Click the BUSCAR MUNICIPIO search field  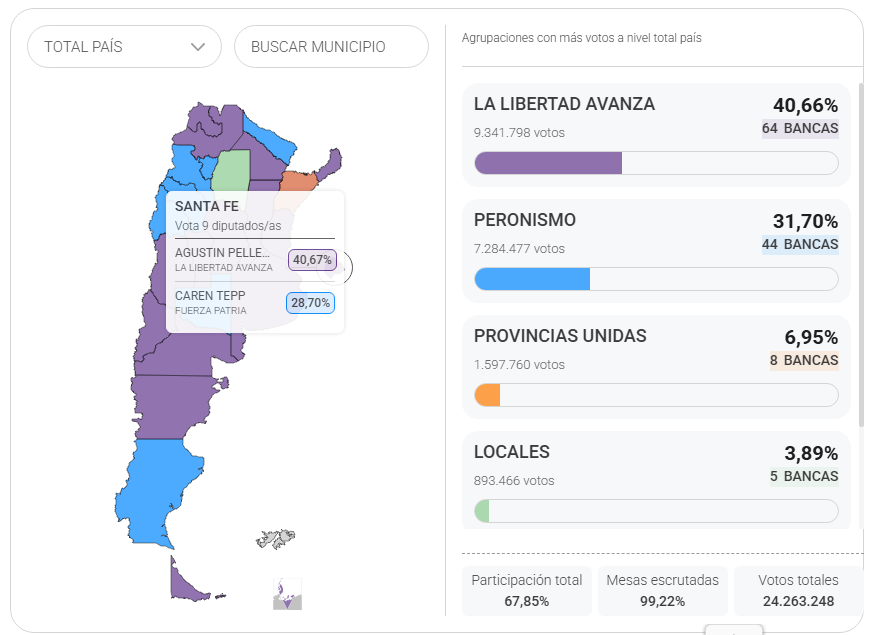pyautogui.click(x=331, y=47)
